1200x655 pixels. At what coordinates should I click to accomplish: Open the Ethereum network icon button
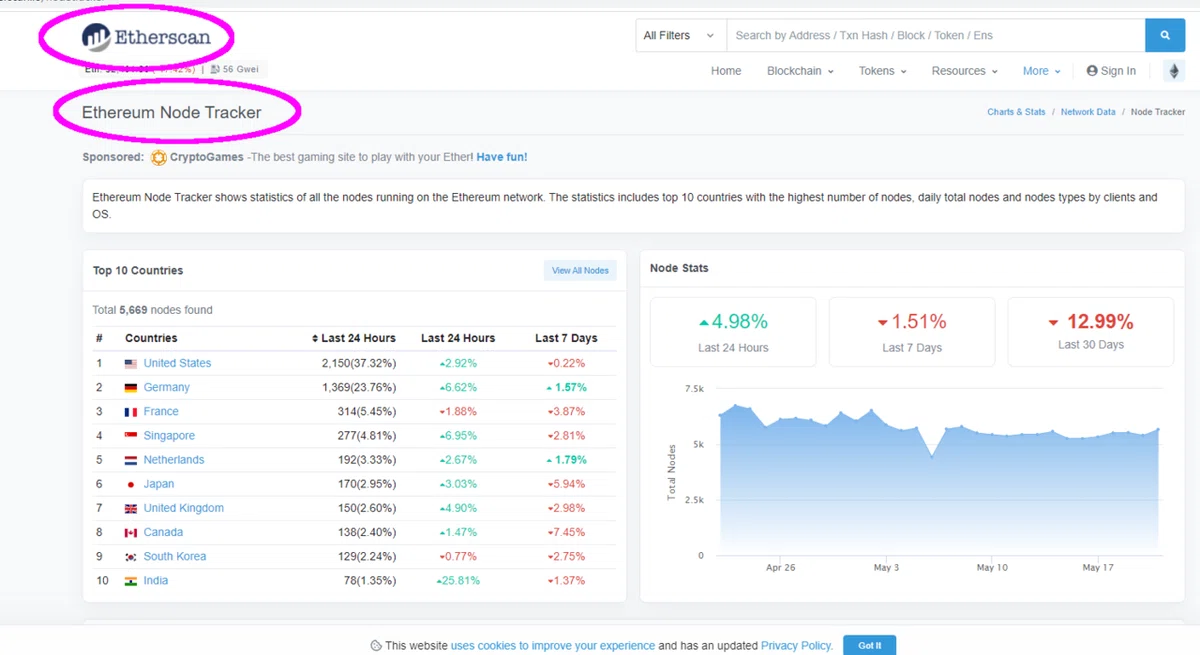click(1174, 71)
